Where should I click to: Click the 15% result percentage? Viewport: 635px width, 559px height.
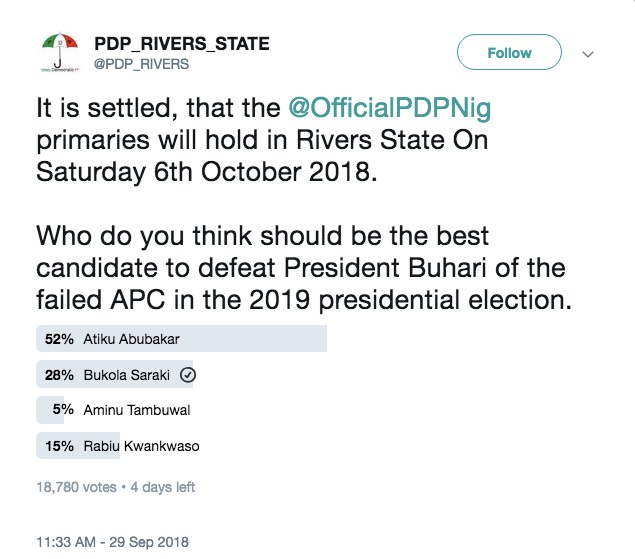[x=58, y=445]
